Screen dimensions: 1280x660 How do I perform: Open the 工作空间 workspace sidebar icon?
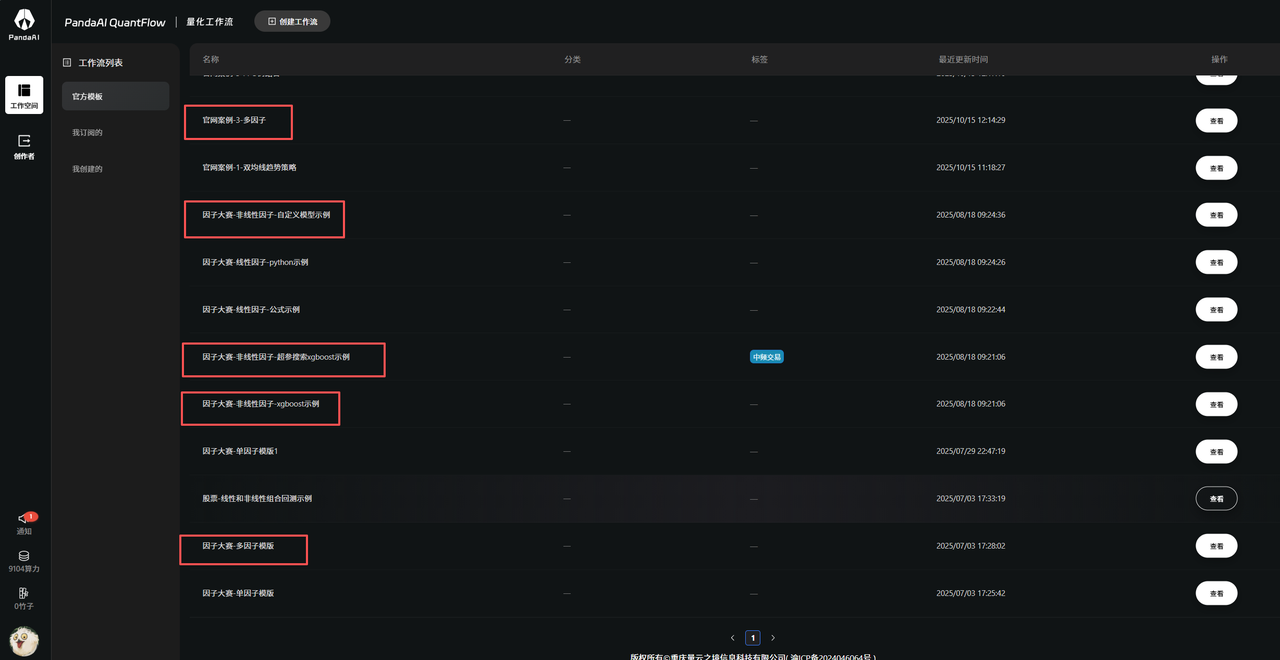pos(24,94)
